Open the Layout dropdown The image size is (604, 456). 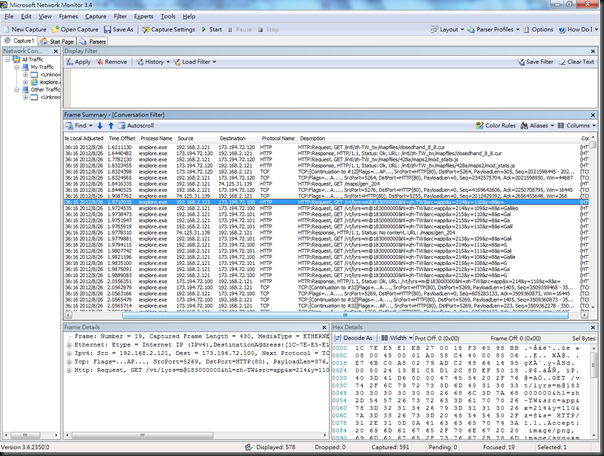click(447, 30)
